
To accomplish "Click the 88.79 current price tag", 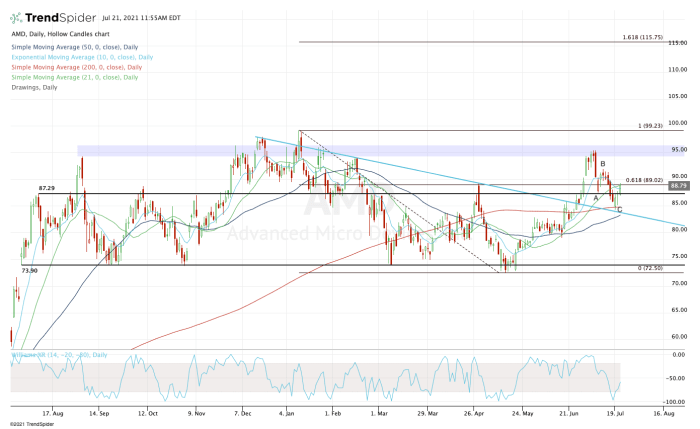I will (679, 185).
